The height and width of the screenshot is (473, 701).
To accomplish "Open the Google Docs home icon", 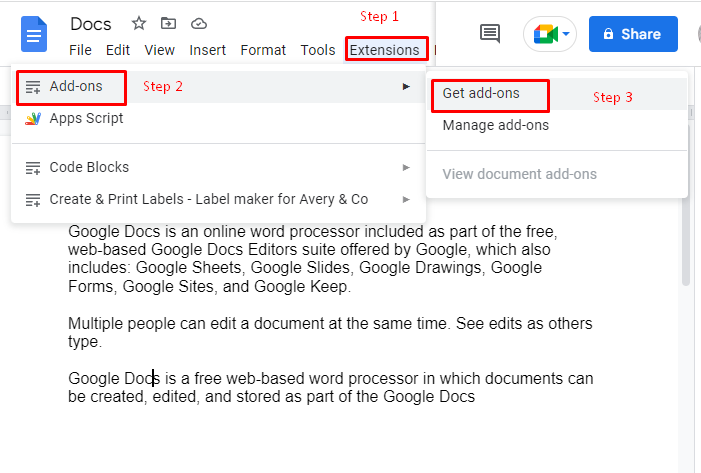I will pos(34,34).
